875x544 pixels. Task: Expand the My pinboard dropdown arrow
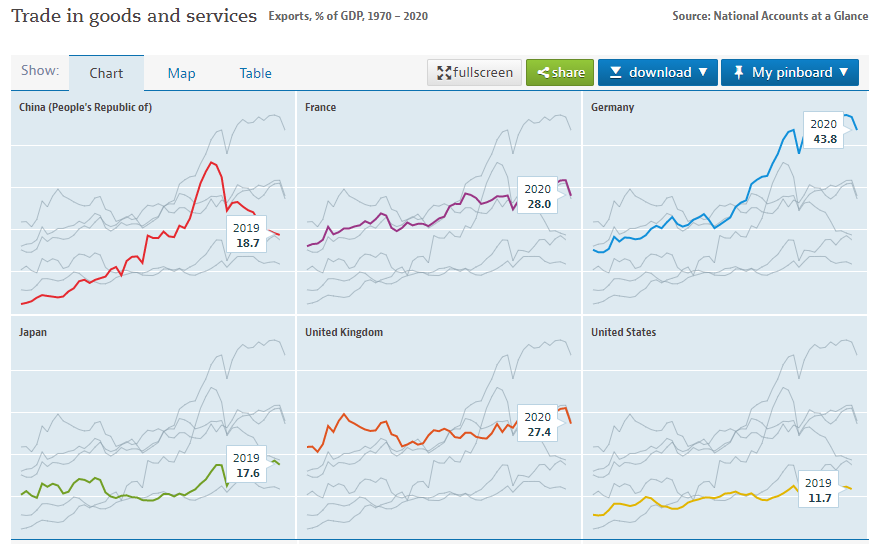click(x=844, y=72)
